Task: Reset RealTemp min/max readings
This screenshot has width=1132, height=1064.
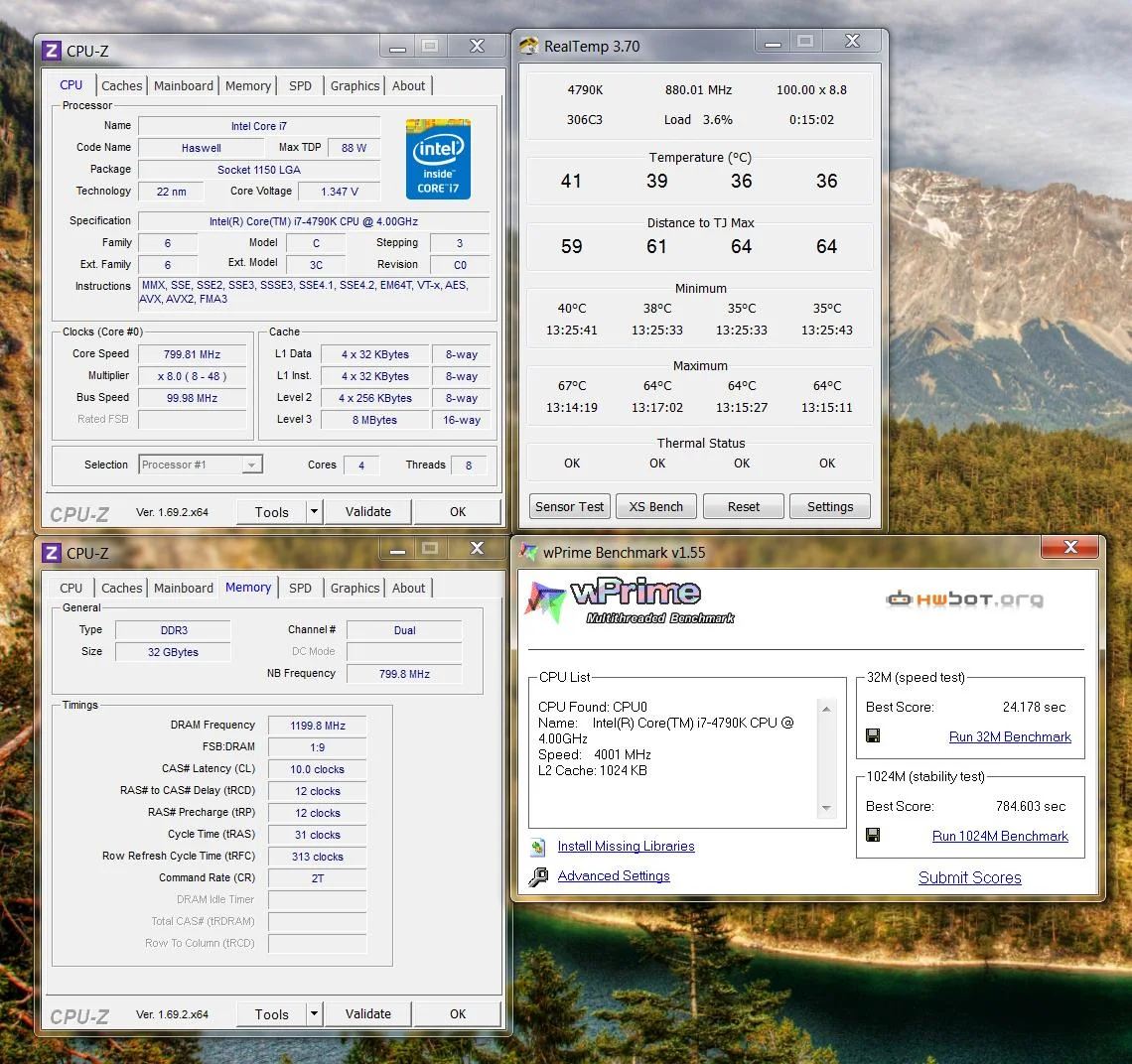Action: (743, 507)
